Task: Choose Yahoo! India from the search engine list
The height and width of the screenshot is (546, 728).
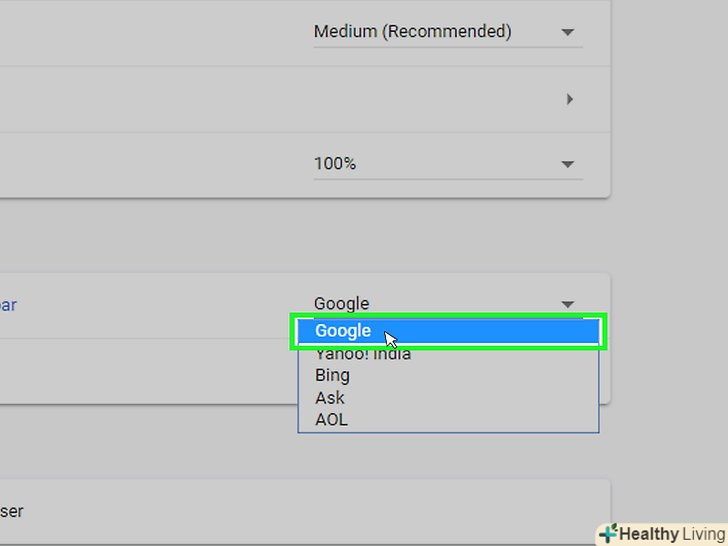Action: 363,354
